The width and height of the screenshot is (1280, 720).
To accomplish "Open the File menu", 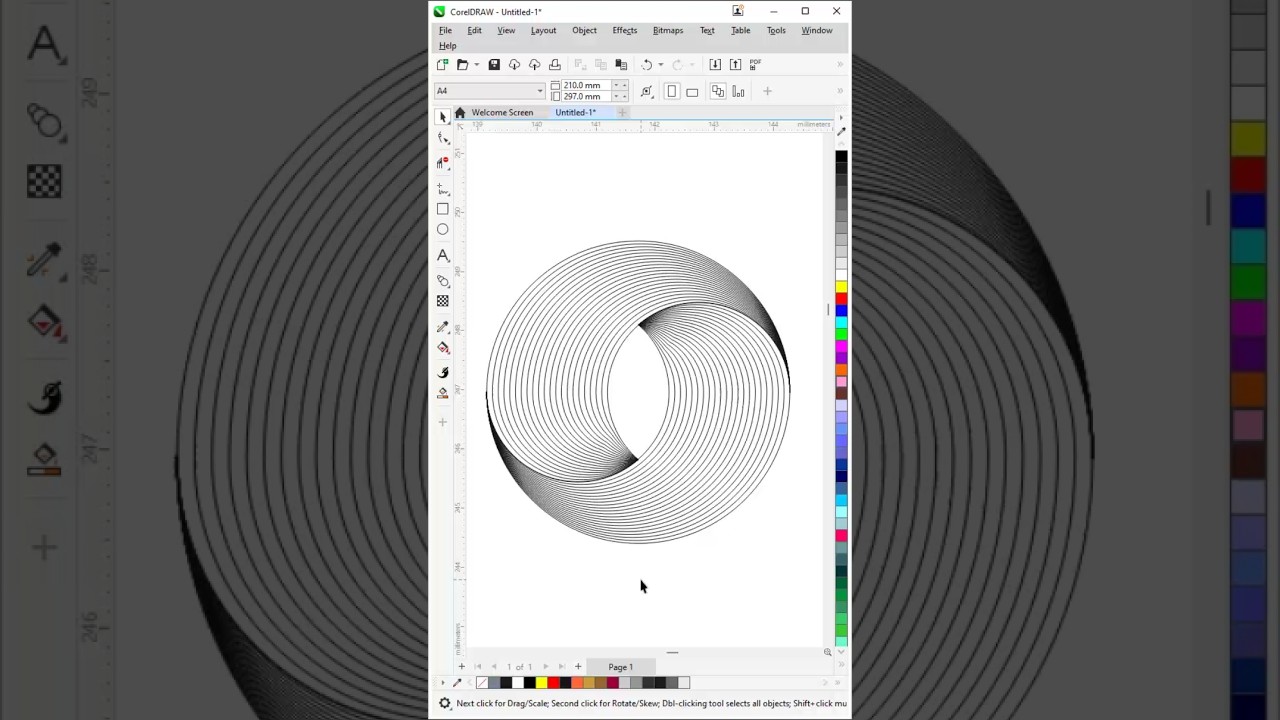I will (445, 30).
